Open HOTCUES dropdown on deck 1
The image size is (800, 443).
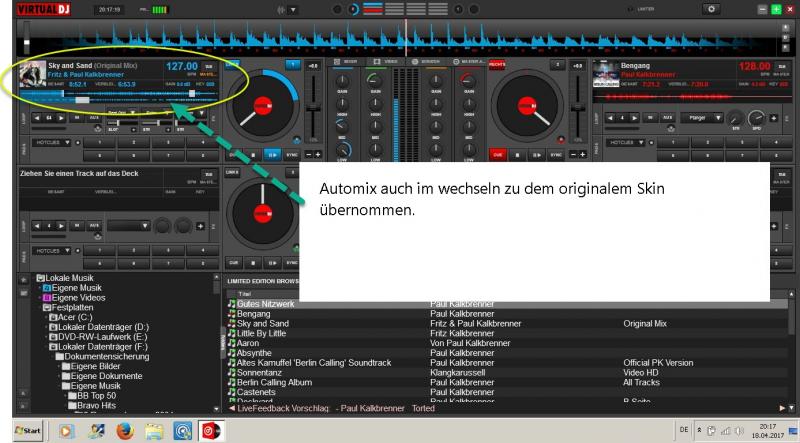click(53, 142)
